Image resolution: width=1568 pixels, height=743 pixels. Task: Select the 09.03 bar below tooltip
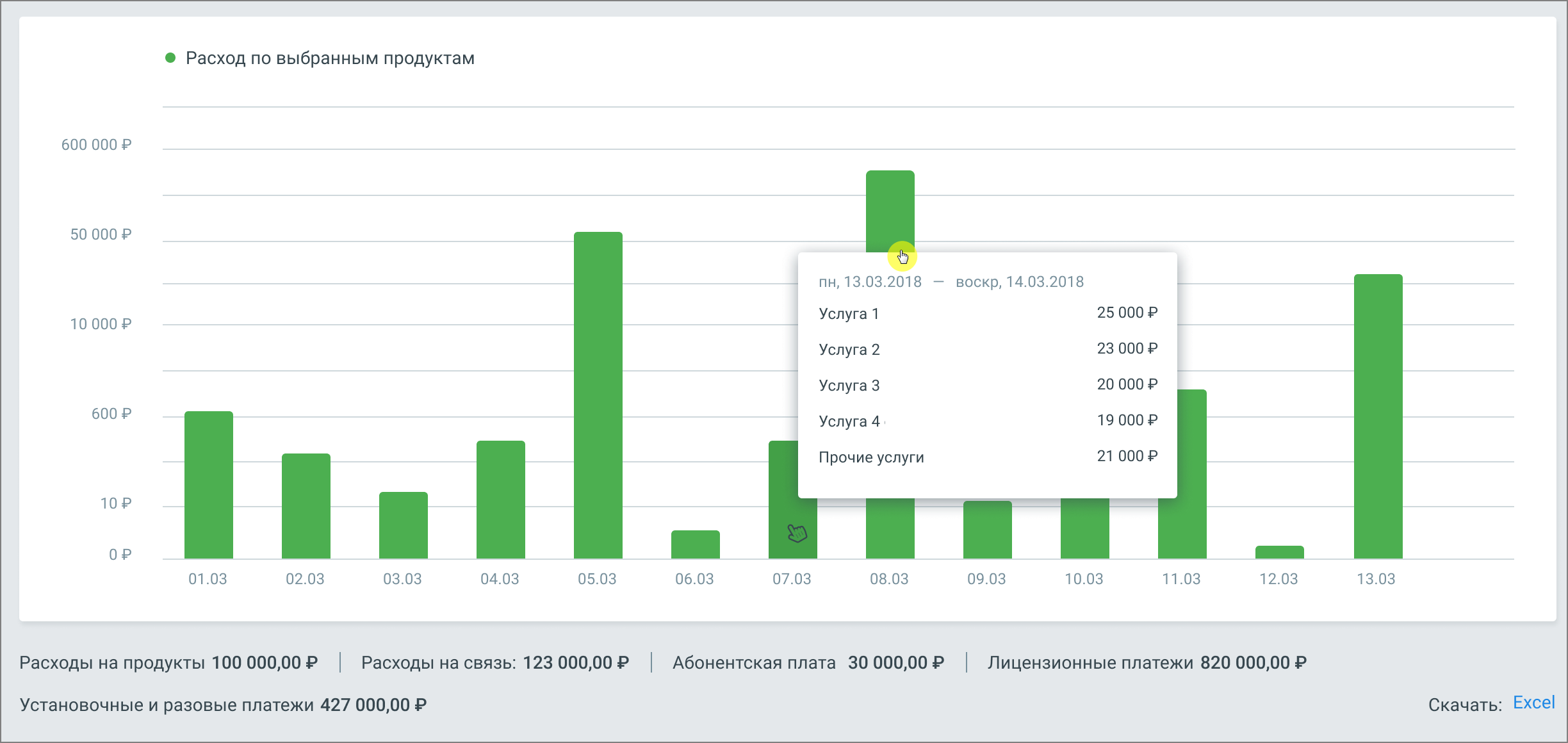988,530
